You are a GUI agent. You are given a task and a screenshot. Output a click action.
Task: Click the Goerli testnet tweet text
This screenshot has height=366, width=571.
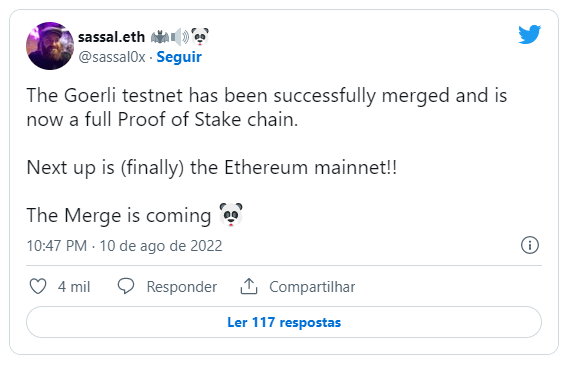pyautogui.click(x=267, y=107)
